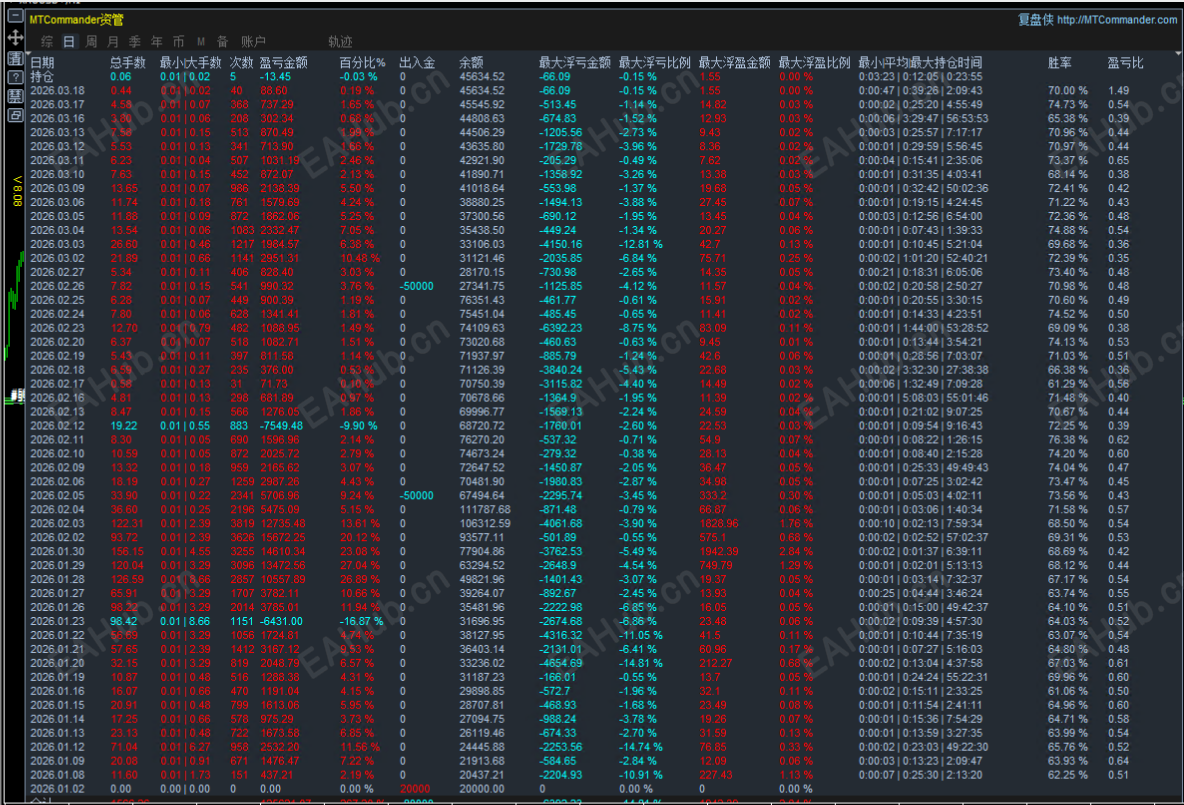Viewport: 1184px width, 805px height.
Task: Click the 最小|平均|最大持仓时间 header
Action: click(920, 63)
